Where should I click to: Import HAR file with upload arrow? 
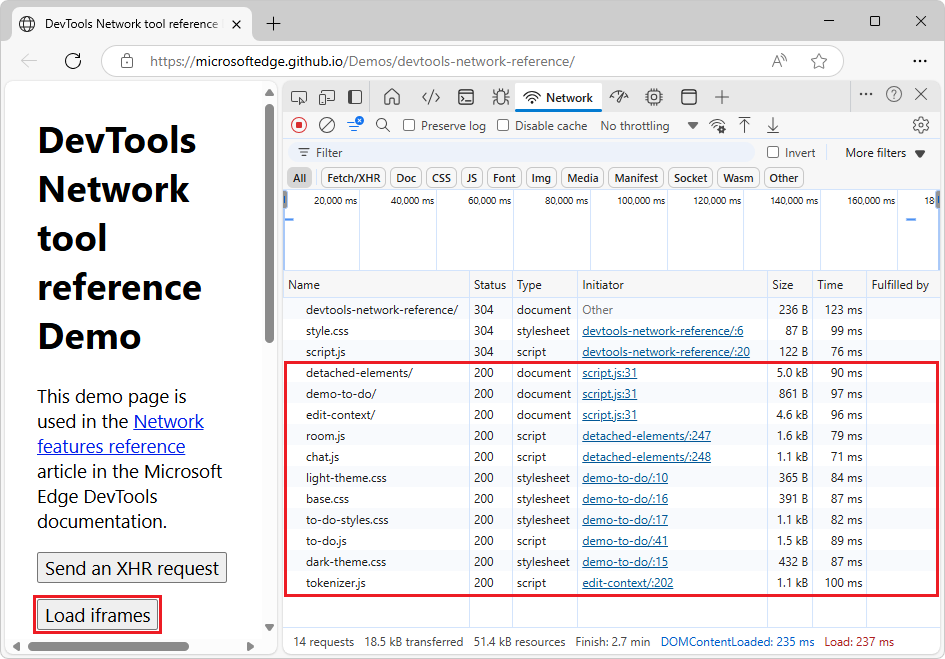tap(744, 125)
